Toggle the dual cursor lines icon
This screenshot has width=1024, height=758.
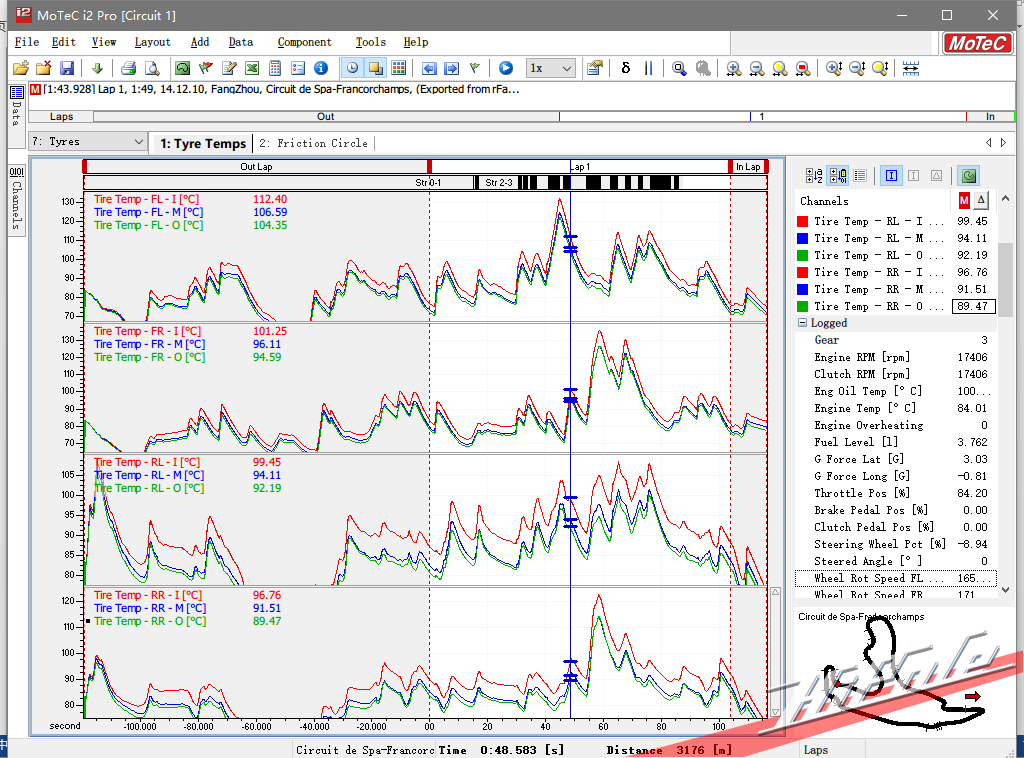click(x=648, y=68)
